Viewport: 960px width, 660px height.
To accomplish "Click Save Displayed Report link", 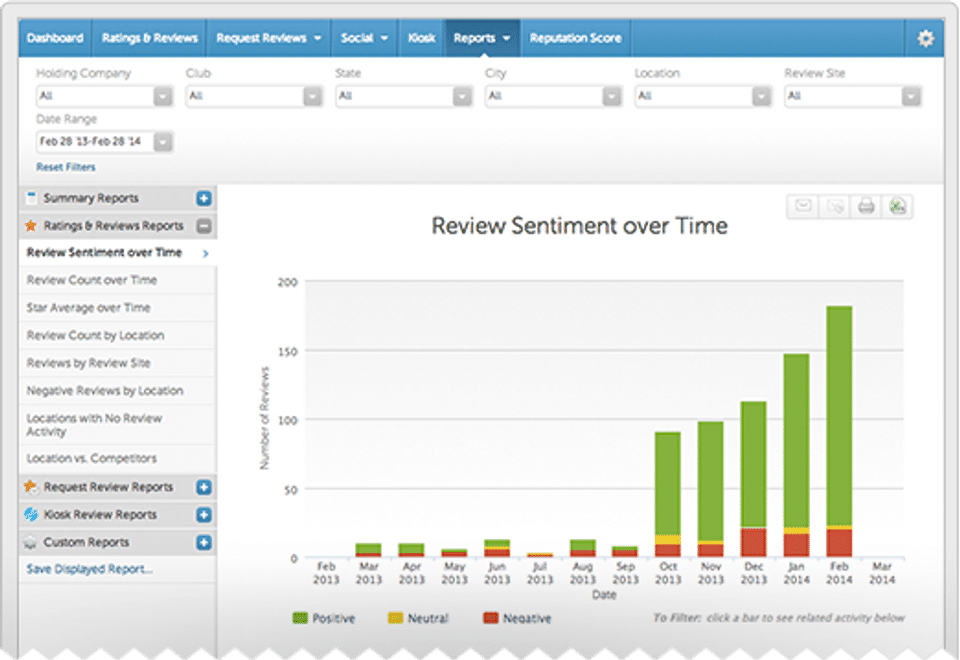I will point(89,569).
